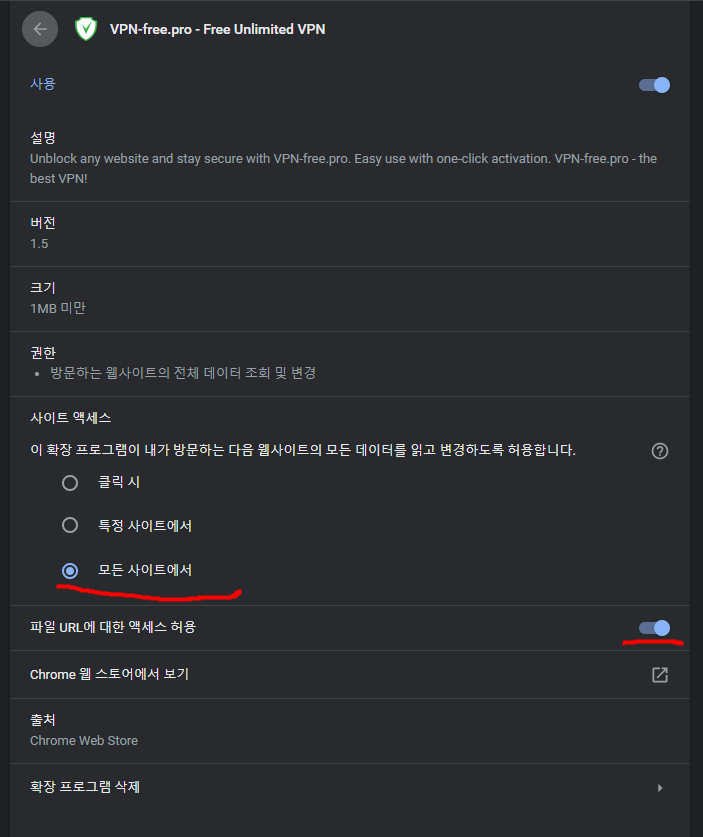Expand 확장 프로그램 삭제 with the right arrow
This screenshot has width=703, height=837.
(x=660, y=788)
